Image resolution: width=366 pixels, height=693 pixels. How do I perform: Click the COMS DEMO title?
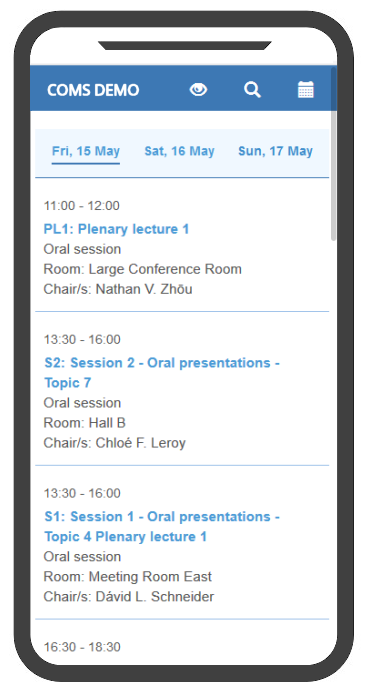(x=93, y=90)
